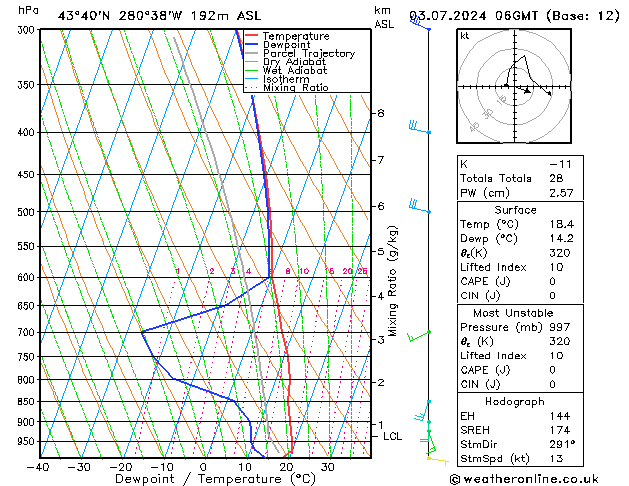Click the '-40' temperature axis label

point(39,468)
